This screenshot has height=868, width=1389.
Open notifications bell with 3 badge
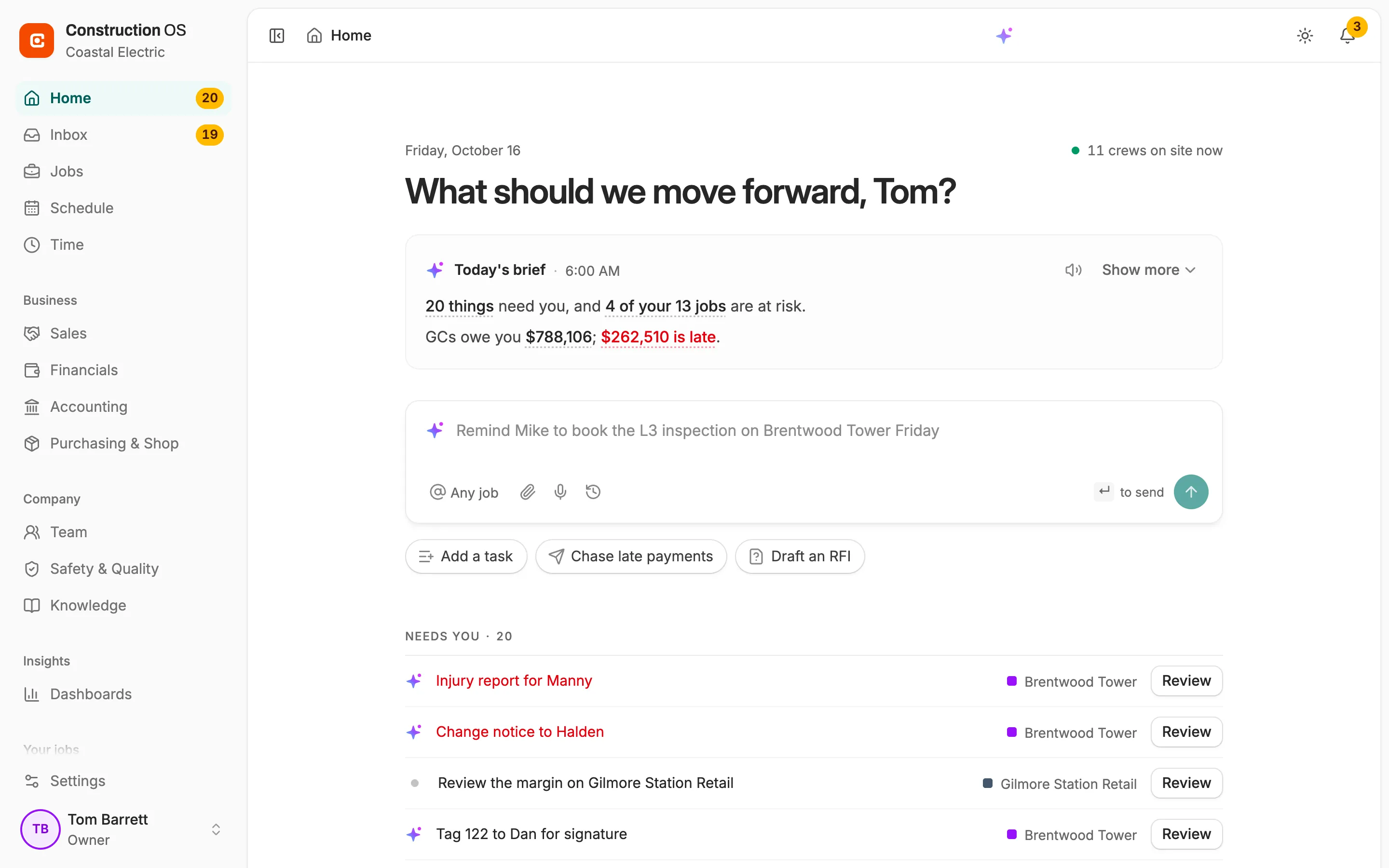pyautogui.click(x=1347, y=36)
